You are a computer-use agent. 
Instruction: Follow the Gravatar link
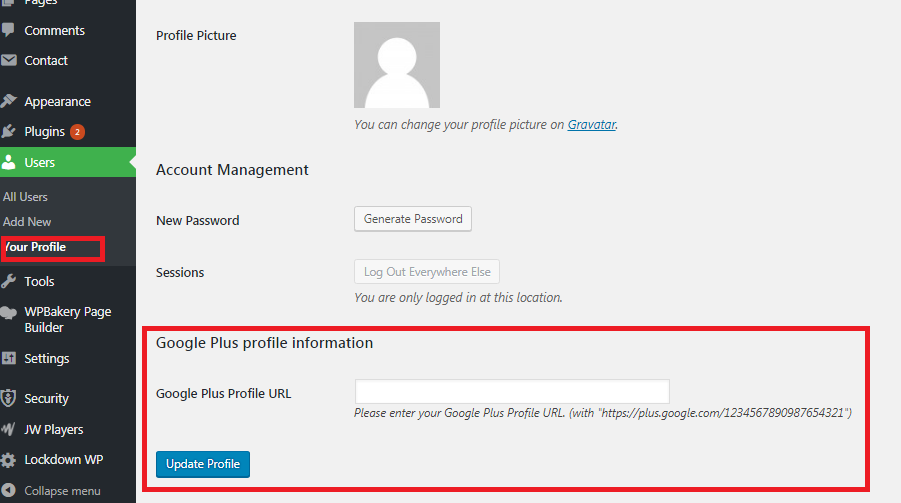click(x=591, y=125)
